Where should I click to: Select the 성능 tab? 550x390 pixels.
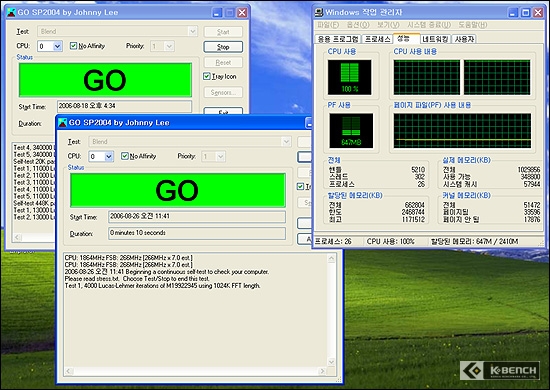[x=406, y=38]
